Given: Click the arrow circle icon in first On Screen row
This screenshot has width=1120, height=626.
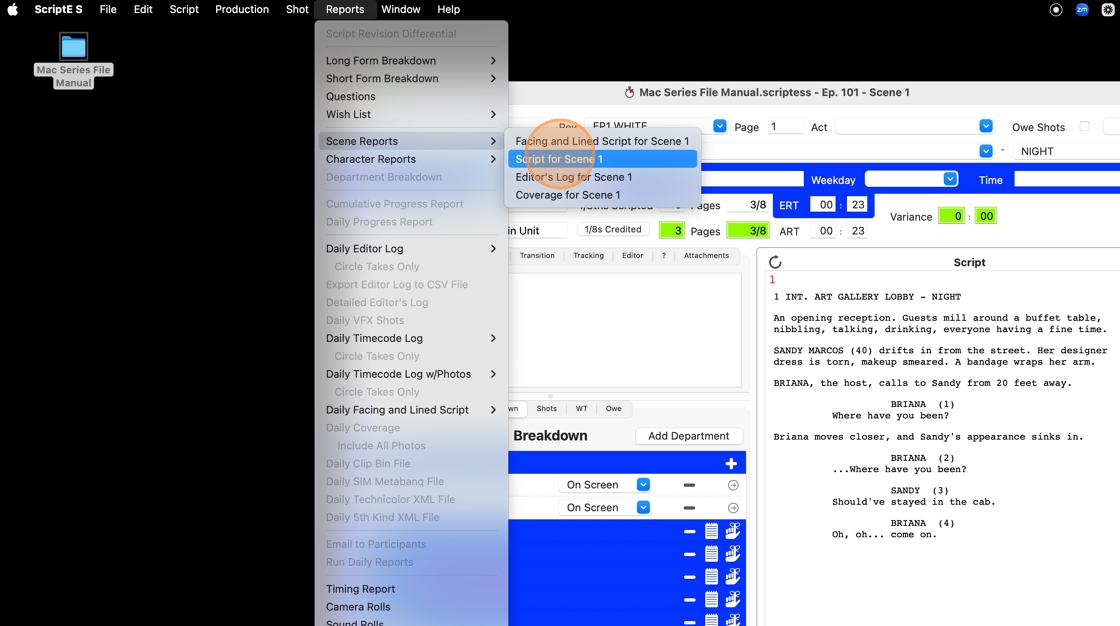Looking at the screenshot, I should 733,485.
